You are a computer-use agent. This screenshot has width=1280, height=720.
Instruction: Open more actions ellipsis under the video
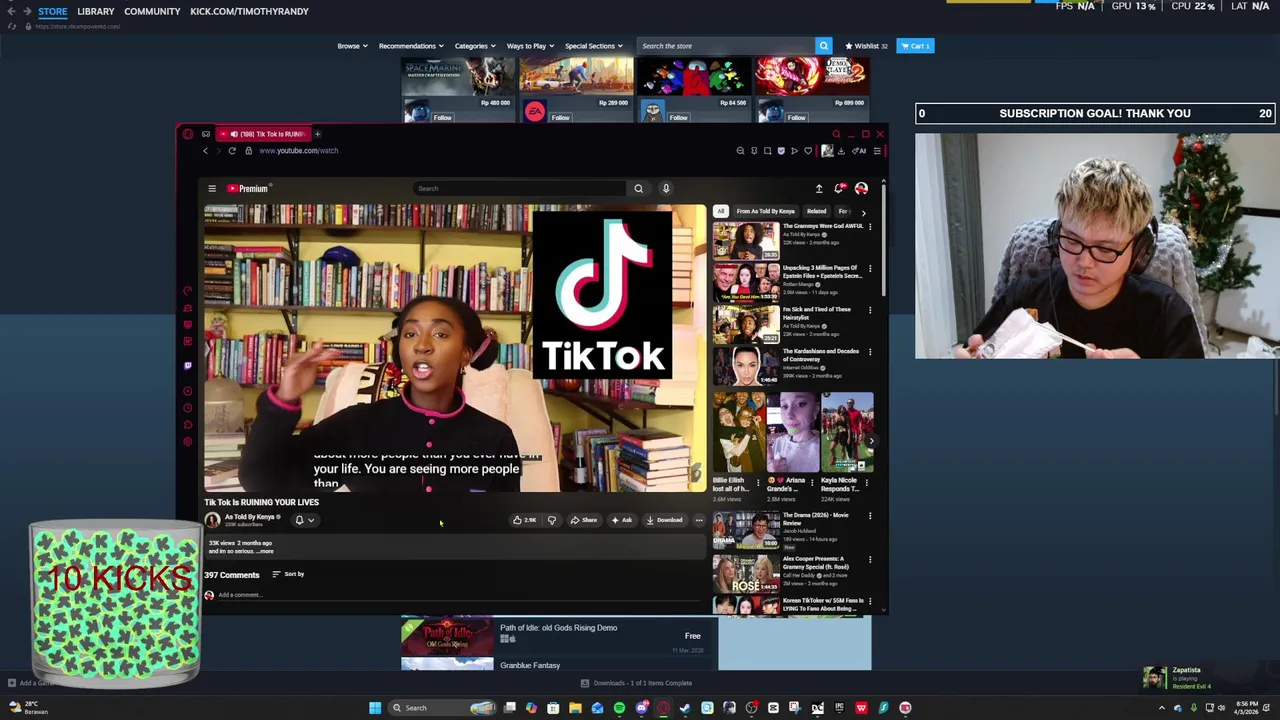699,520
